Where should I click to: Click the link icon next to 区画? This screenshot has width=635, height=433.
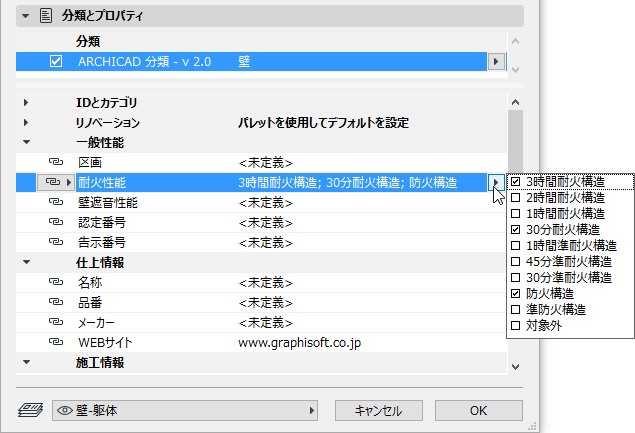click(x=56, y=162)
